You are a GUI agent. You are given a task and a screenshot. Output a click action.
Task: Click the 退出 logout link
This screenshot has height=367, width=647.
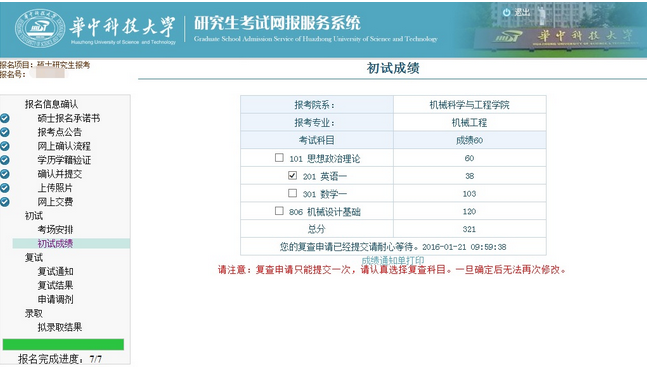click(522, 13)
